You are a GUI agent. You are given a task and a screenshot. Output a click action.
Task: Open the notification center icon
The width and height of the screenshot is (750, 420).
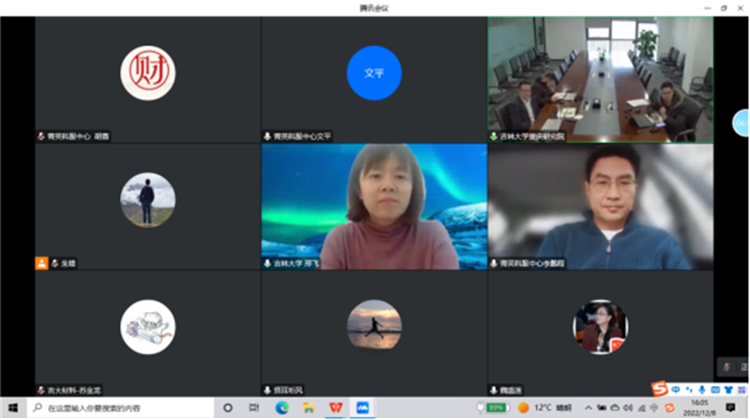click(730, 408)
